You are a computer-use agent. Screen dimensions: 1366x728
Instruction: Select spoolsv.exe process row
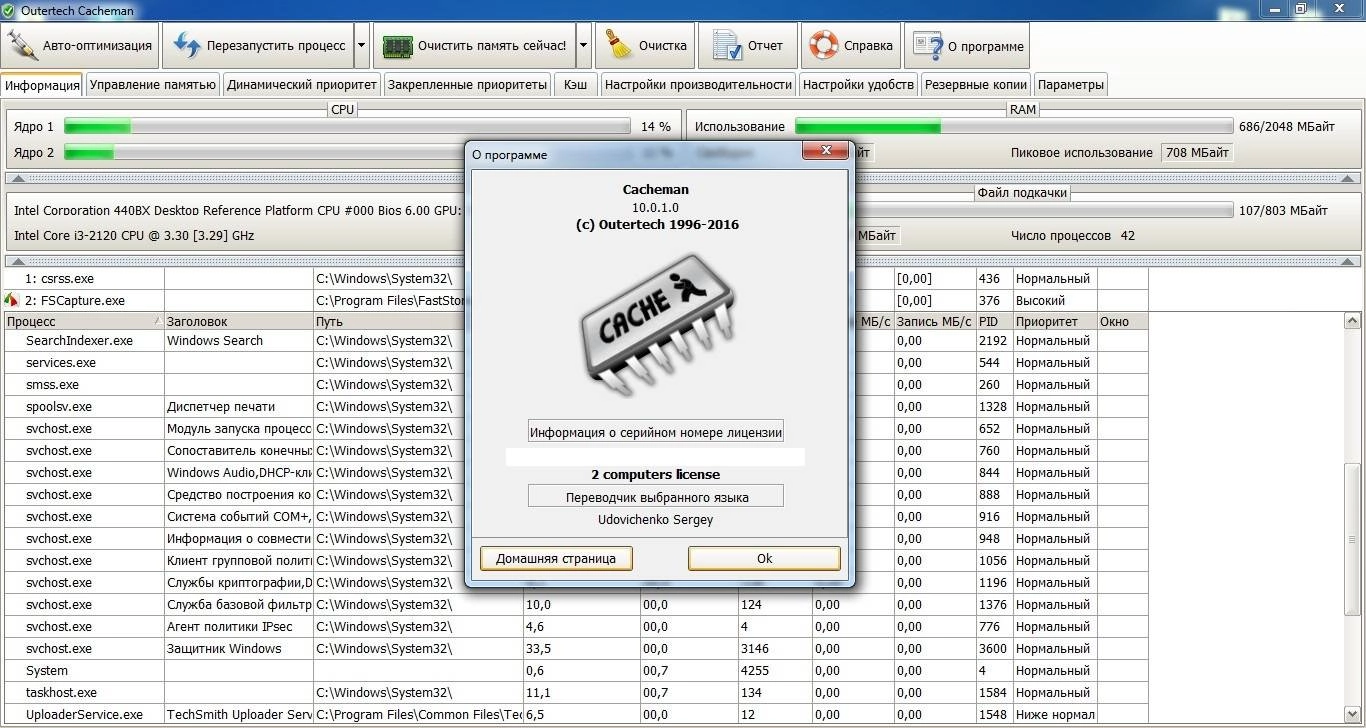(576, 406)
